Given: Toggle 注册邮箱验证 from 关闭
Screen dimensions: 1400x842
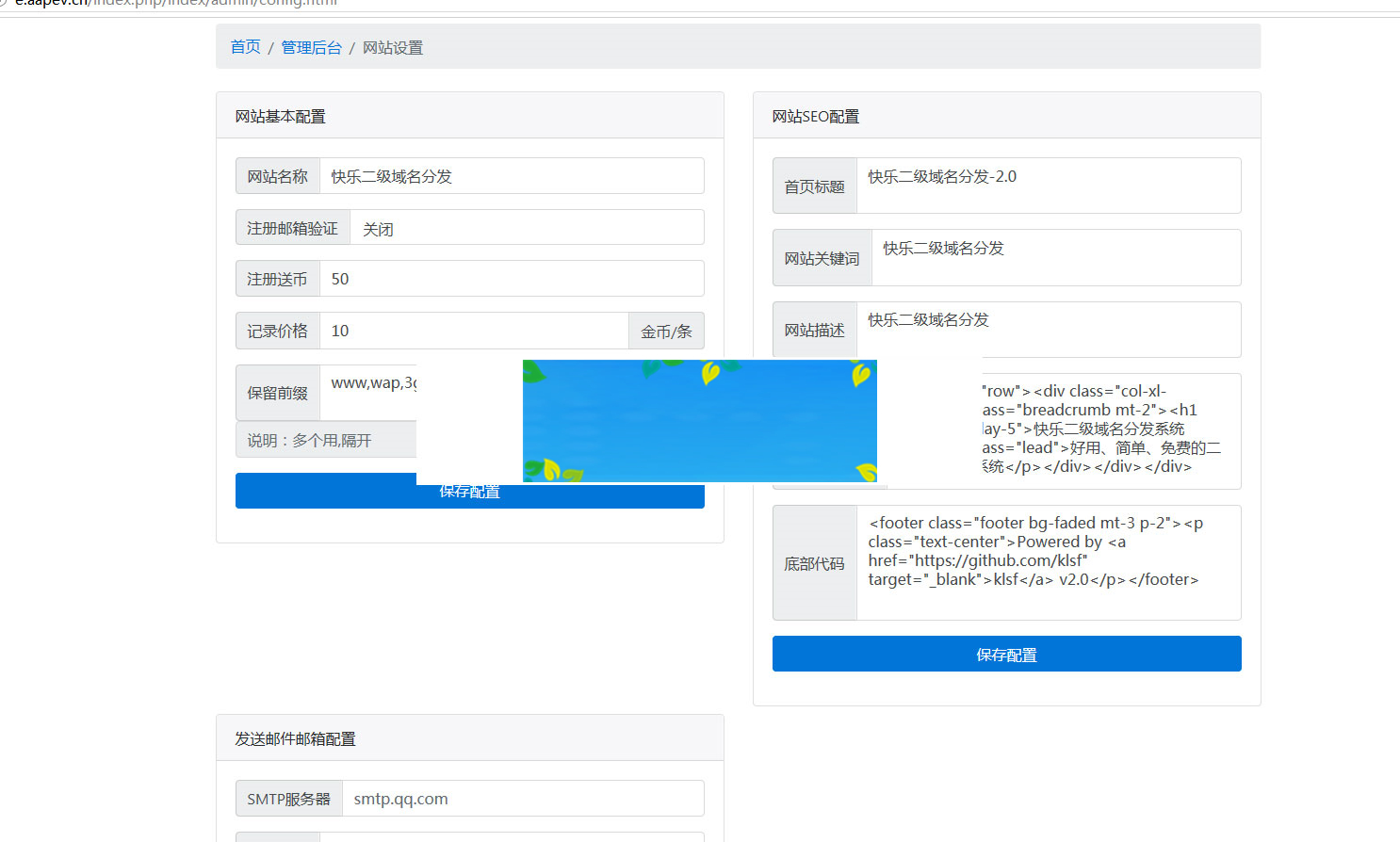Looking at the screenshot, I should coord(526,227).
